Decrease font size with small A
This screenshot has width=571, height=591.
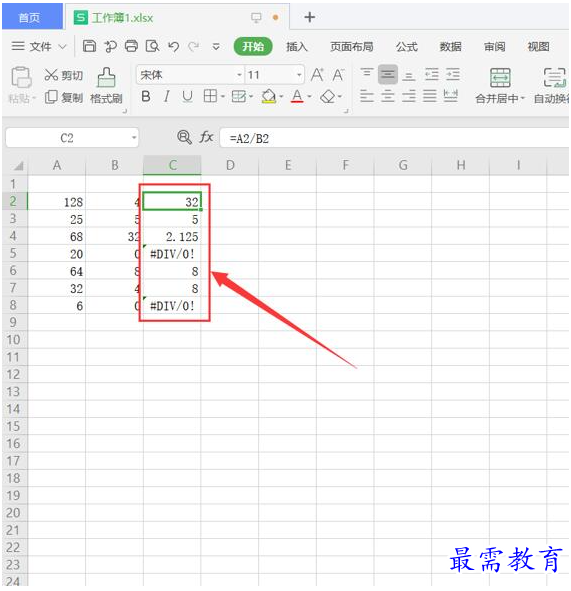pos(338,75)
